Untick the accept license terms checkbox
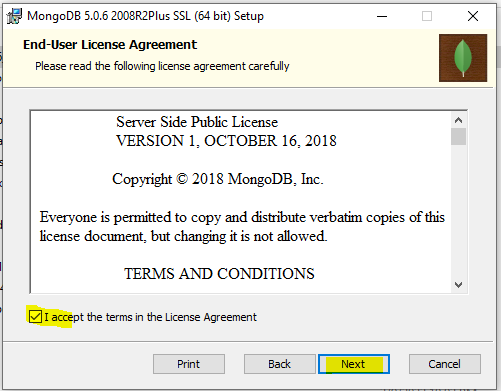 tap(35, 316)
